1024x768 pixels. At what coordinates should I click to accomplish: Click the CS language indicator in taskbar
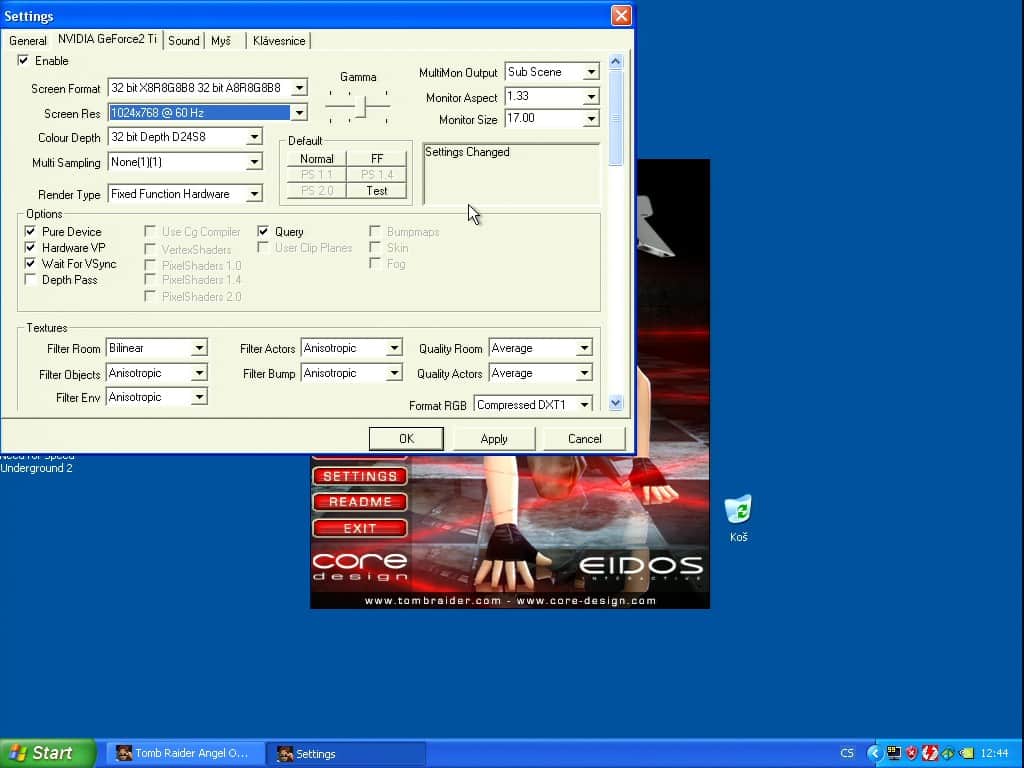(x=846, y=753)
